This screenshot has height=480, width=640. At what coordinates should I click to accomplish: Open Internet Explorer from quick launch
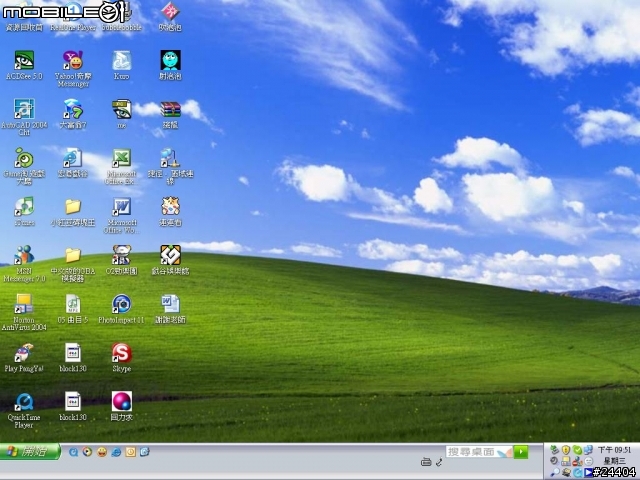click(116, 452)
